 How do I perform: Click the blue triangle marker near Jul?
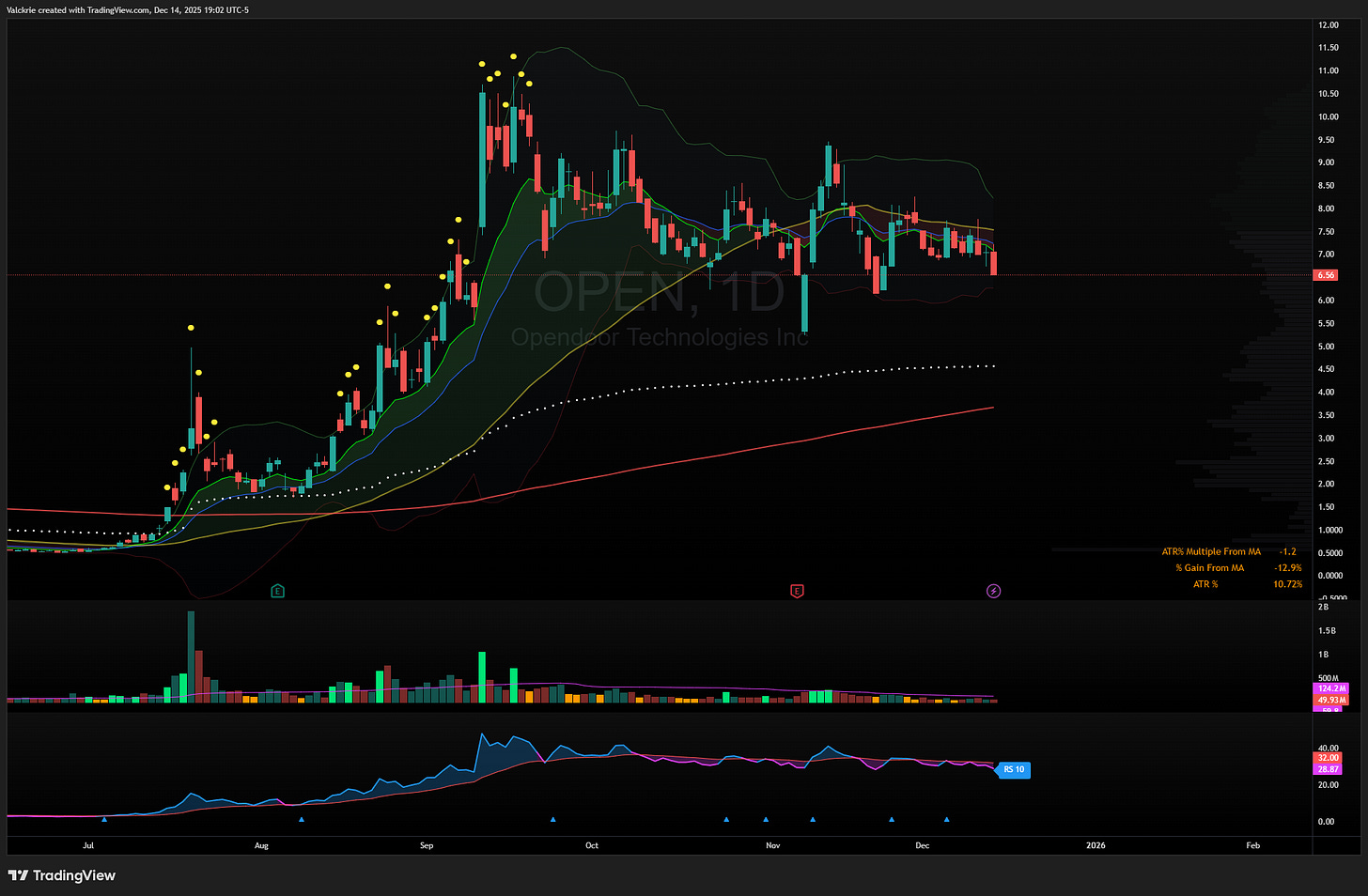[104, 819]
